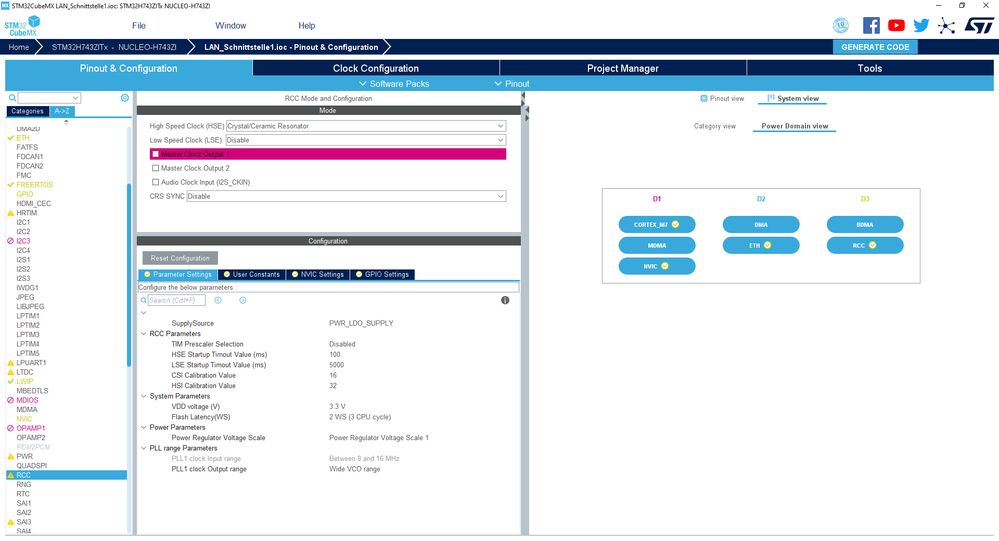Select LWIP in the peripheral list
999x541 pixels.
[24, 382]
